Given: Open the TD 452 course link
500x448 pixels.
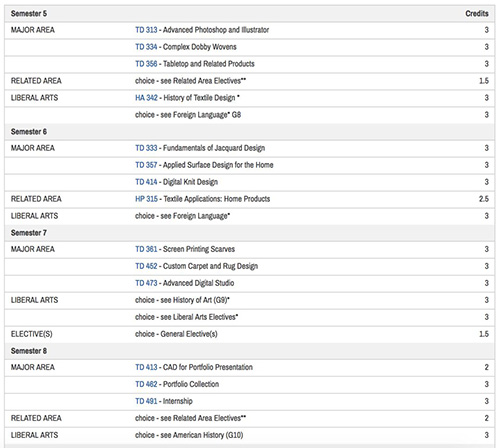Looking at the screenshot, I should click(x=146, y=266).
